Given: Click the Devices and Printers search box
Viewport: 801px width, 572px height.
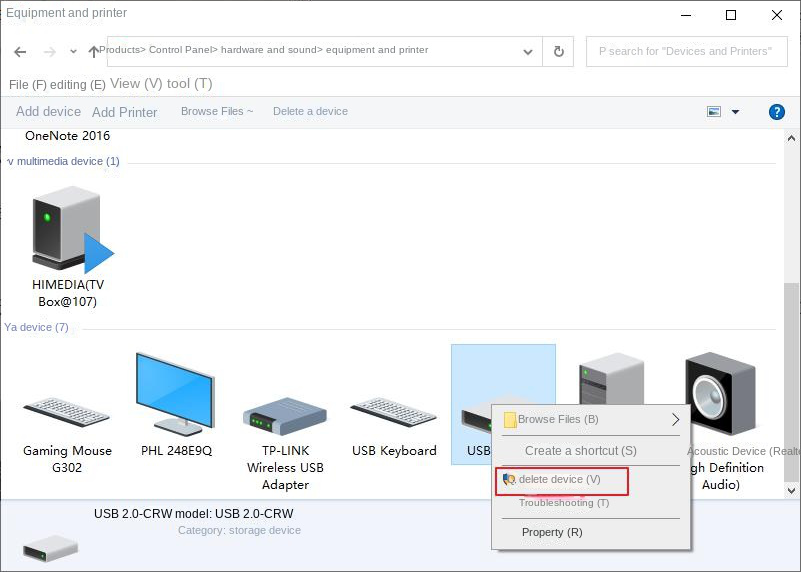Looking at the screenshot, I should 685,51.
